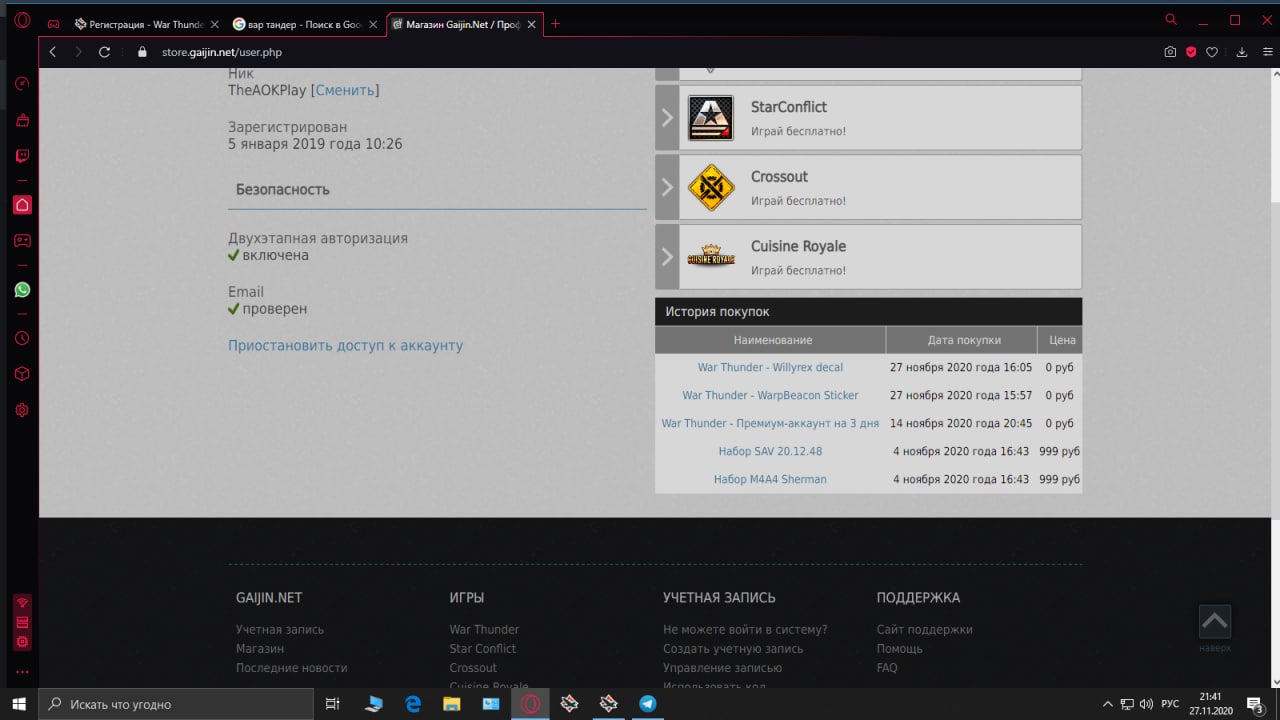
Task: Click the highlighted Speed Dial home icon
Action: 22,205
